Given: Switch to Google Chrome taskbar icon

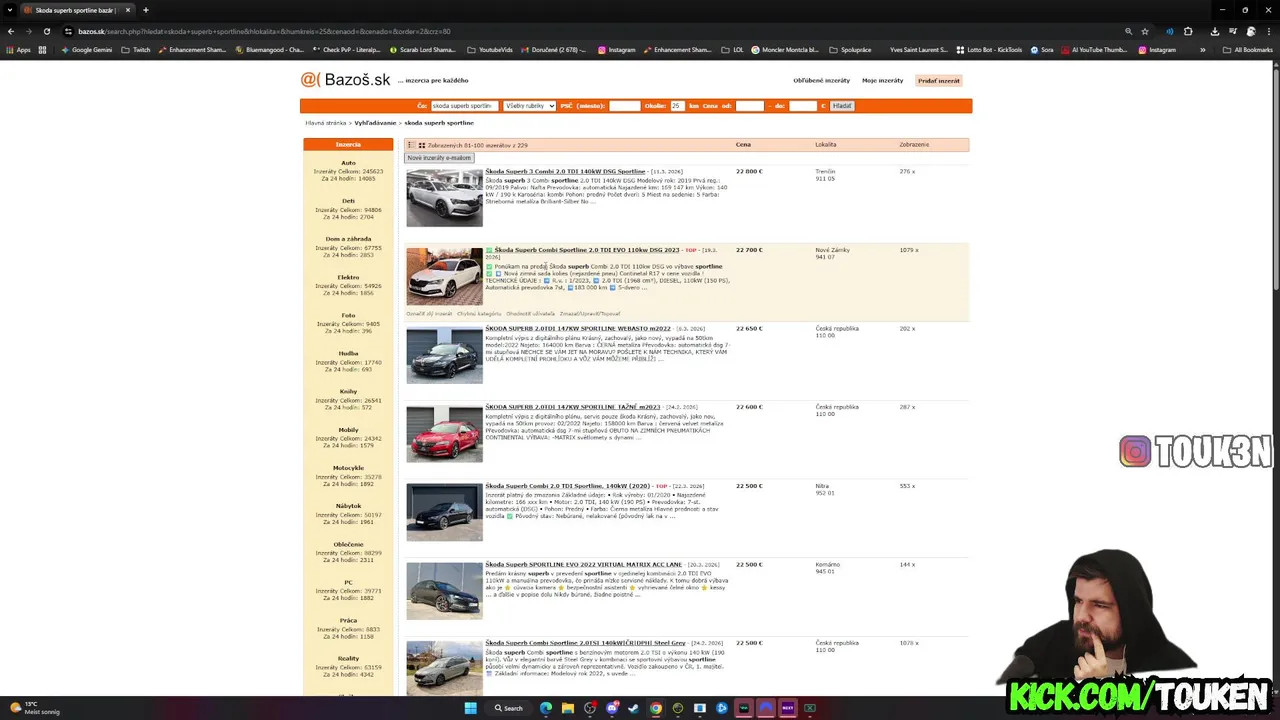Looking at the screenshot, I should pyautogui.click(x=655, y=708).
